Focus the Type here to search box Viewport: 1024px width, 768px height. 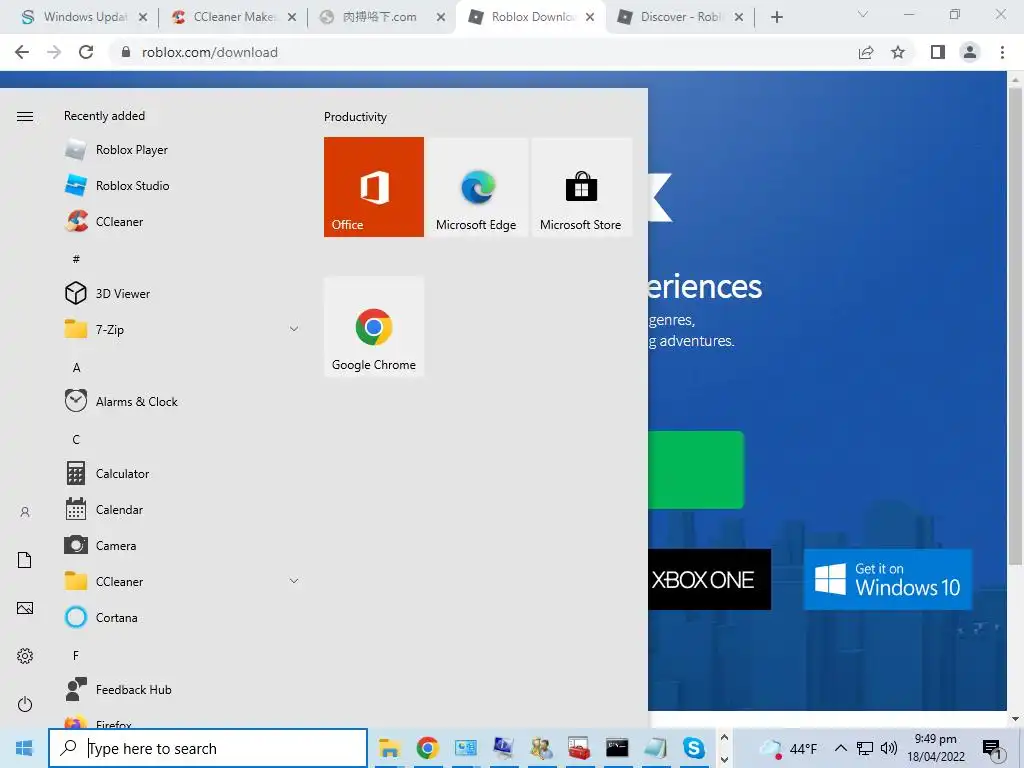tap(208, 748)
